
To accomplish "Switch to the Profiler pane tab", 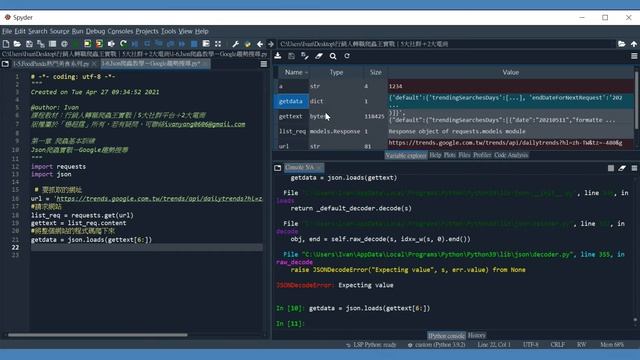I will [x=482, y=155].
